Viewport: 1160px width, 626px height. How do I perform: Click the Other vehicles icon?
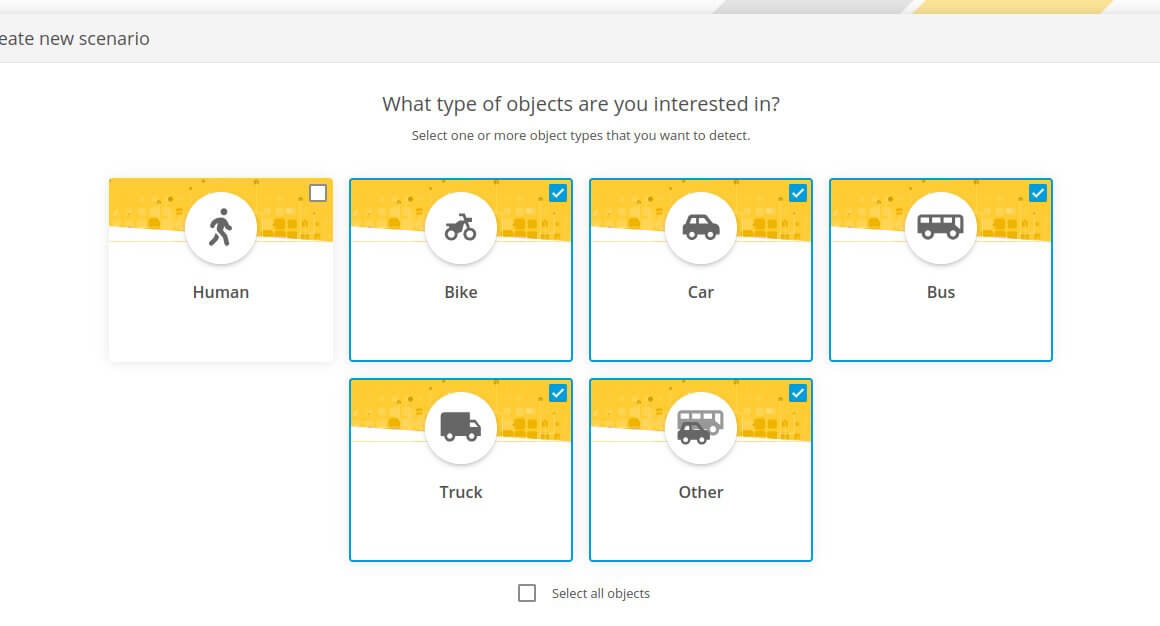tap(701, 428)
